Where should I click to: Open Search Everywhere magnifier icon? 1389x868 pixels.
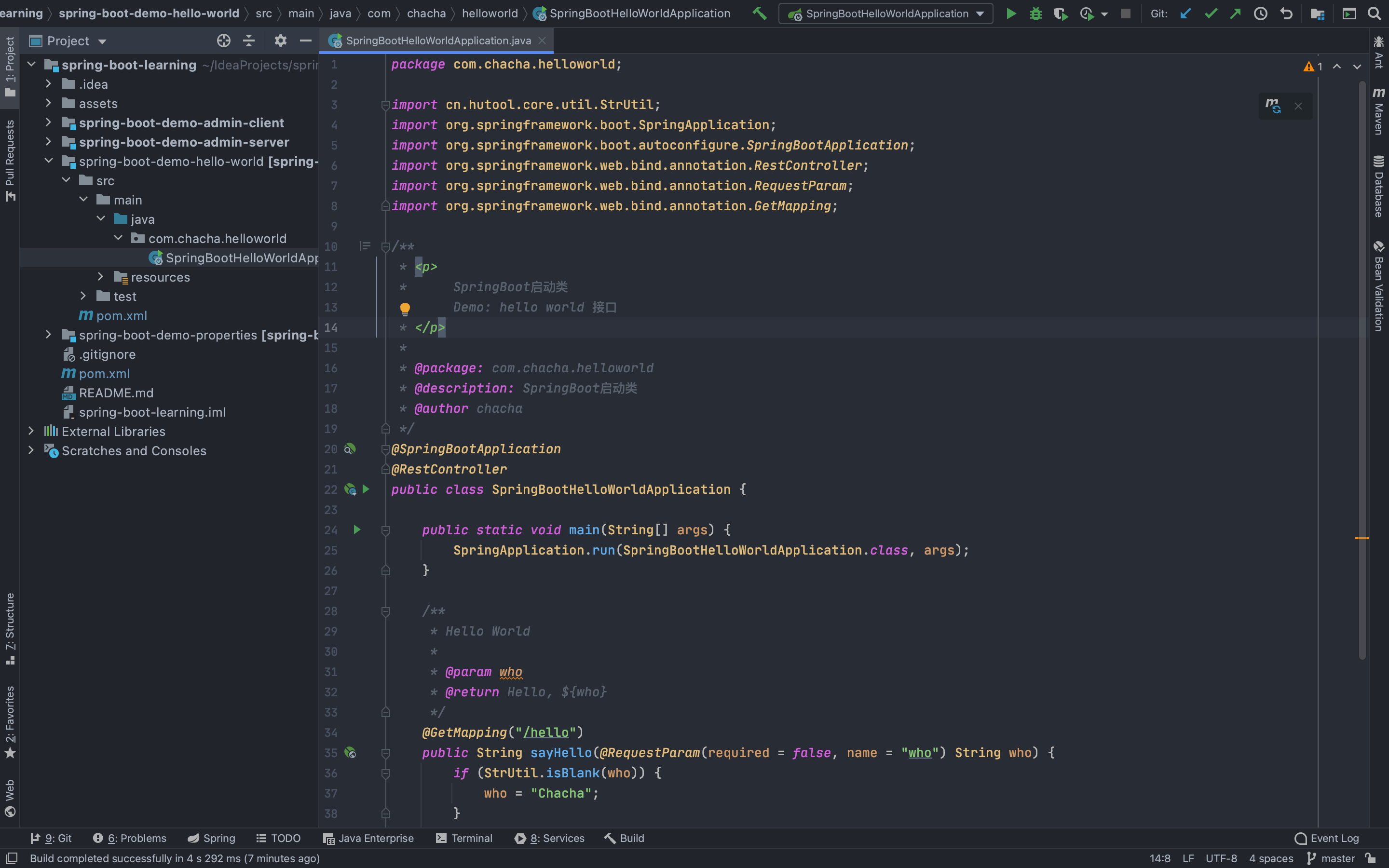[x=1374, y=14]
